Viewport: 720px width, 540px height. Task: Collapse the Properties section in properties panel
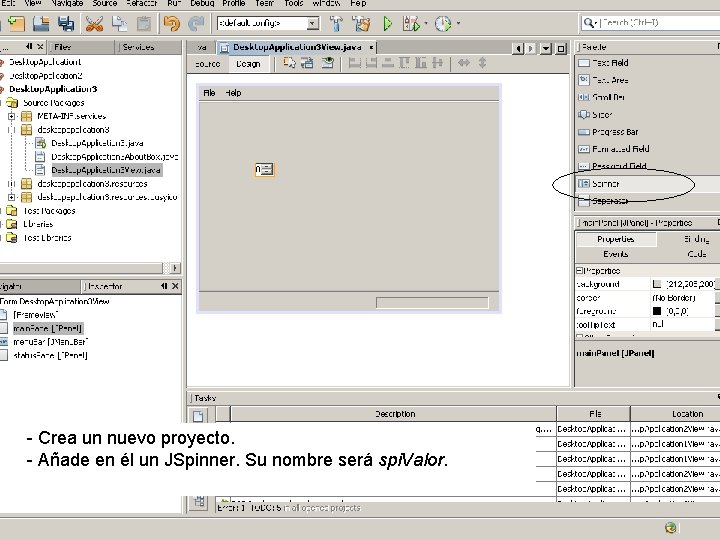click(579, 270)
